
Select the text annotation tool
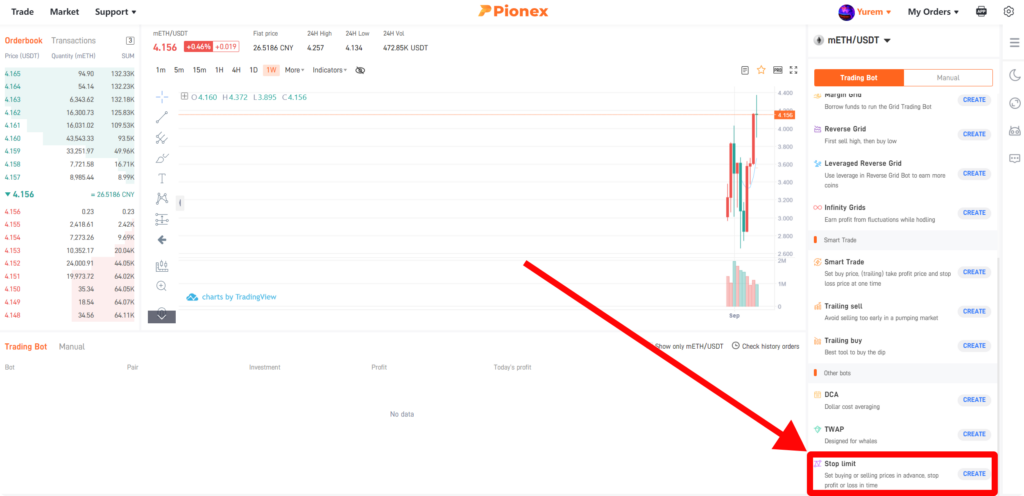(162, 178)
